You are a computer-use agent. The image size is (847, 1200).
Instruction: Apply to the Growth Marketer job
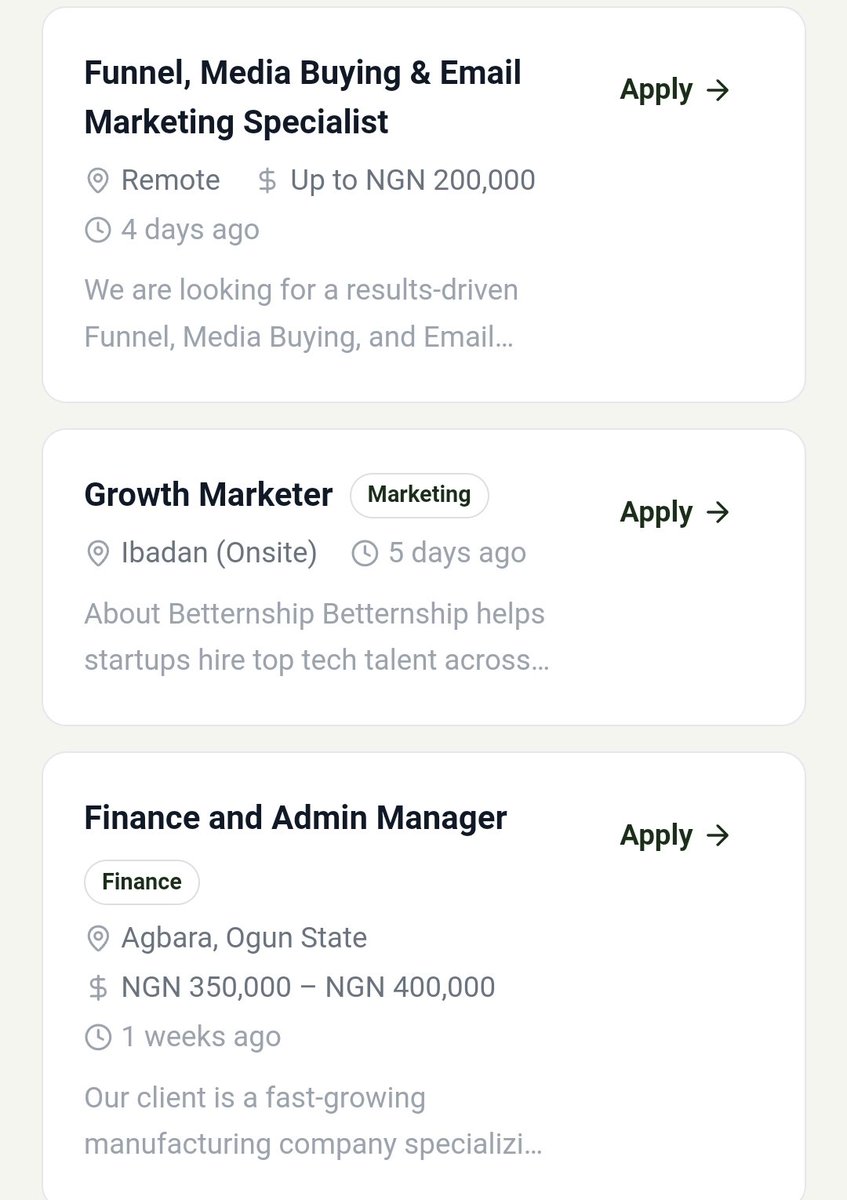(x=675, y=512)
